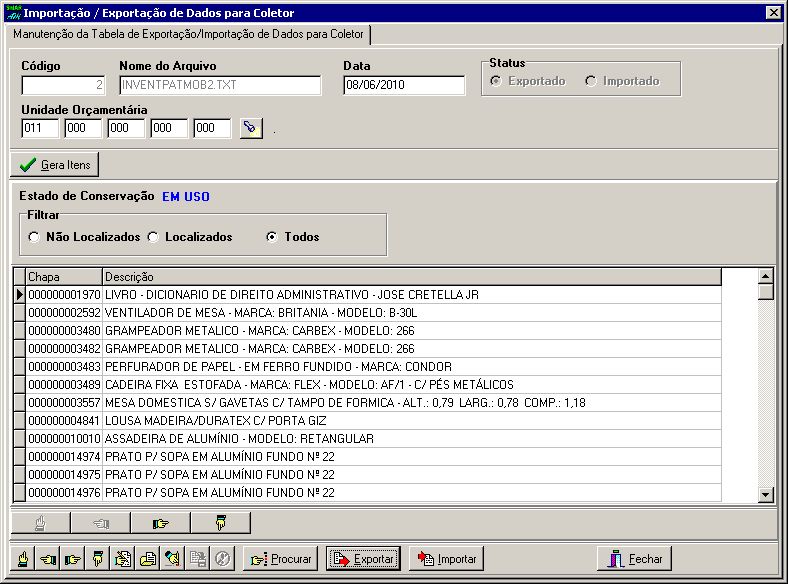Select chapa cell 000000014975

pos(64,475)
